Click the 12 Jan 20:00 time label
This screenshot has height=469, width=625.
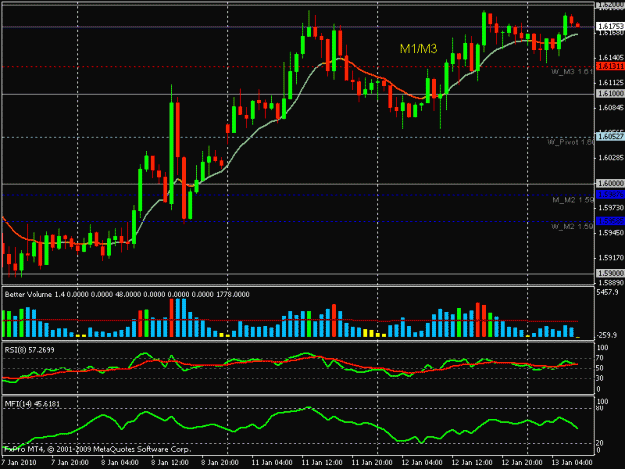click(521, 463)
